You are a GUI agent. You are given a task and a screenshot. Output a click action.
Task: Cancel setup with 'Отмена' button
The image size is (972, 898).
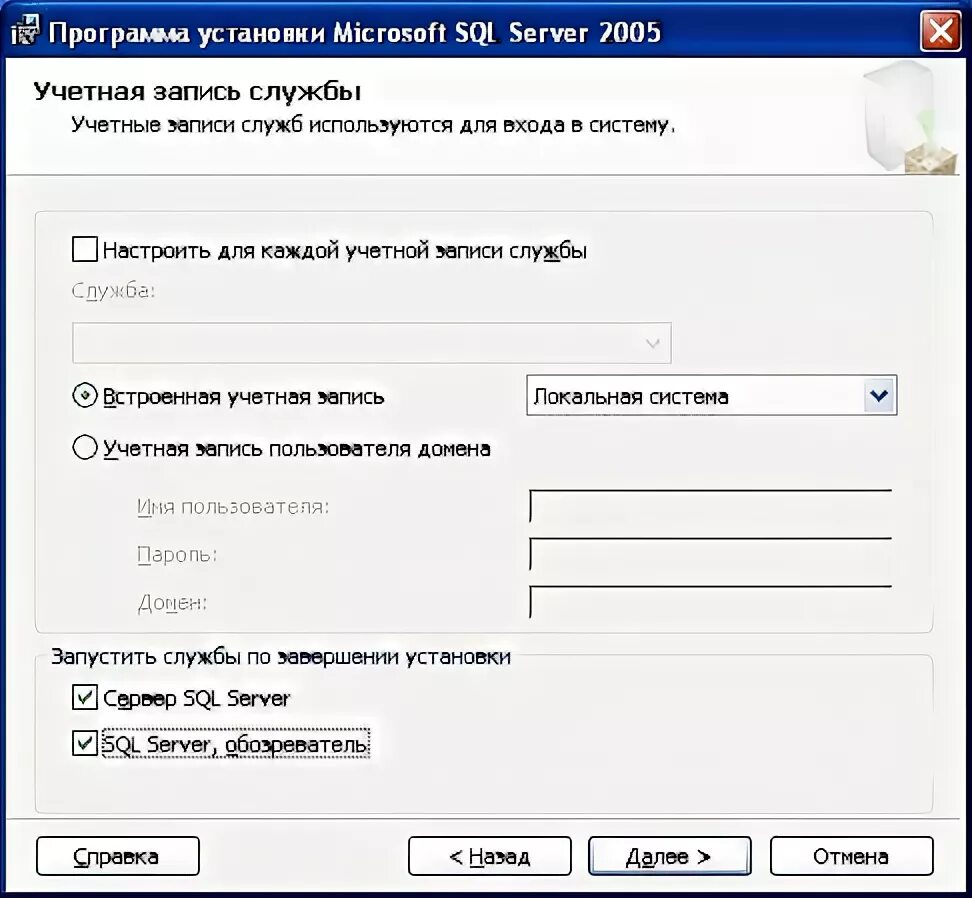coord(851,856)
